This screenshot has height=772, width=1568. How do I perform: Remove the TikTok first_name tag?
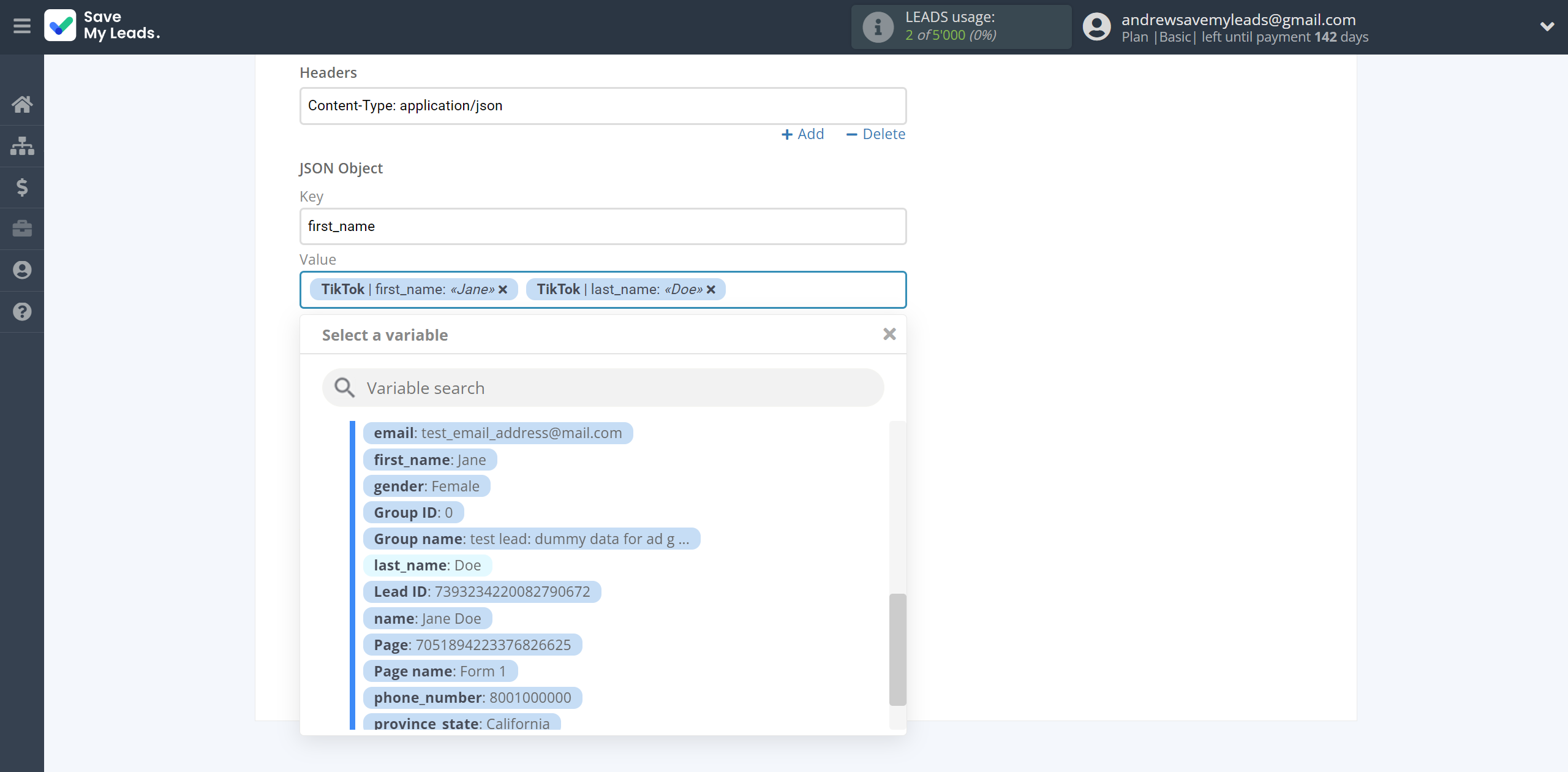click(503, 290)
